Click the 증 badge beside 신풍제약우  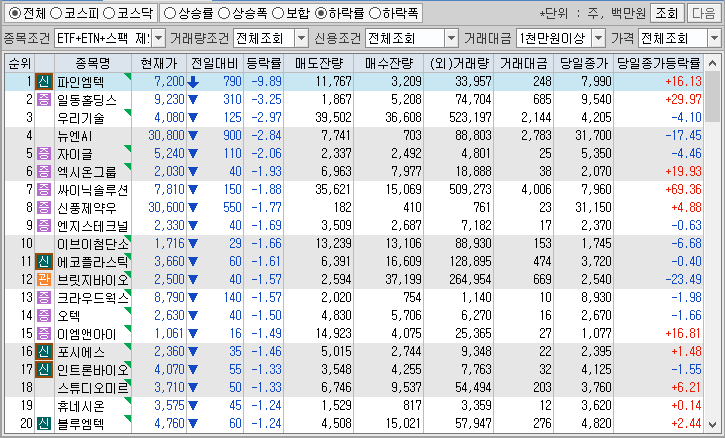tap(44, 208)
